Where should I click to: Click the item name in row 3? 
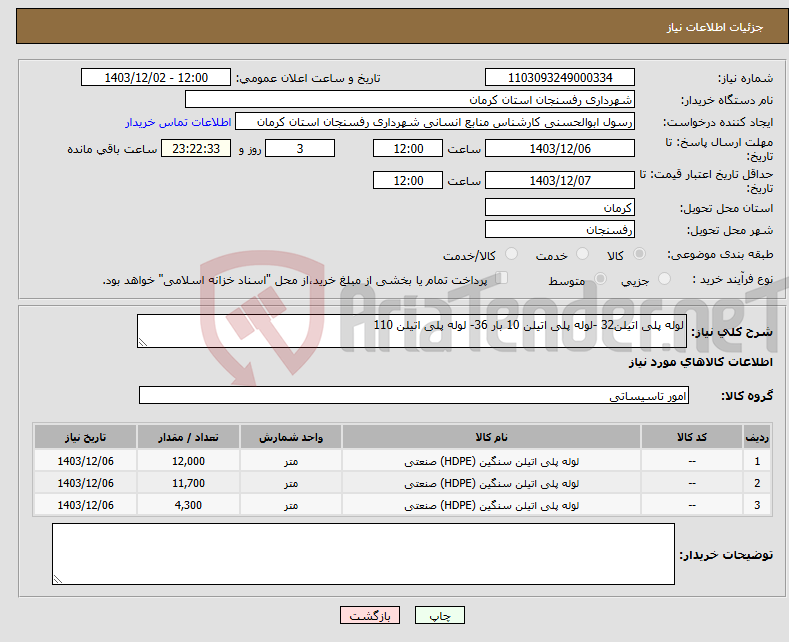(492, 505)
